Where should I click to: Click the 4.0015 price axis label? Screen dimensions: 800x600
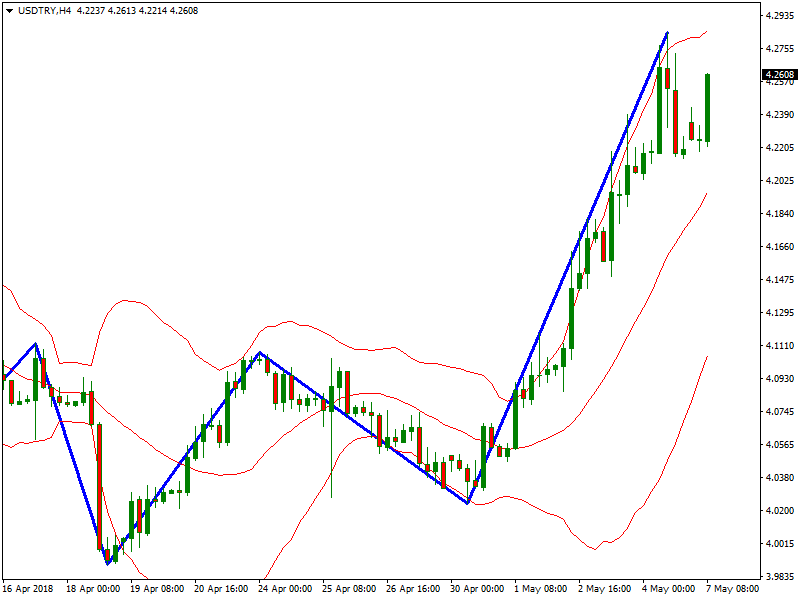point(779,544)
